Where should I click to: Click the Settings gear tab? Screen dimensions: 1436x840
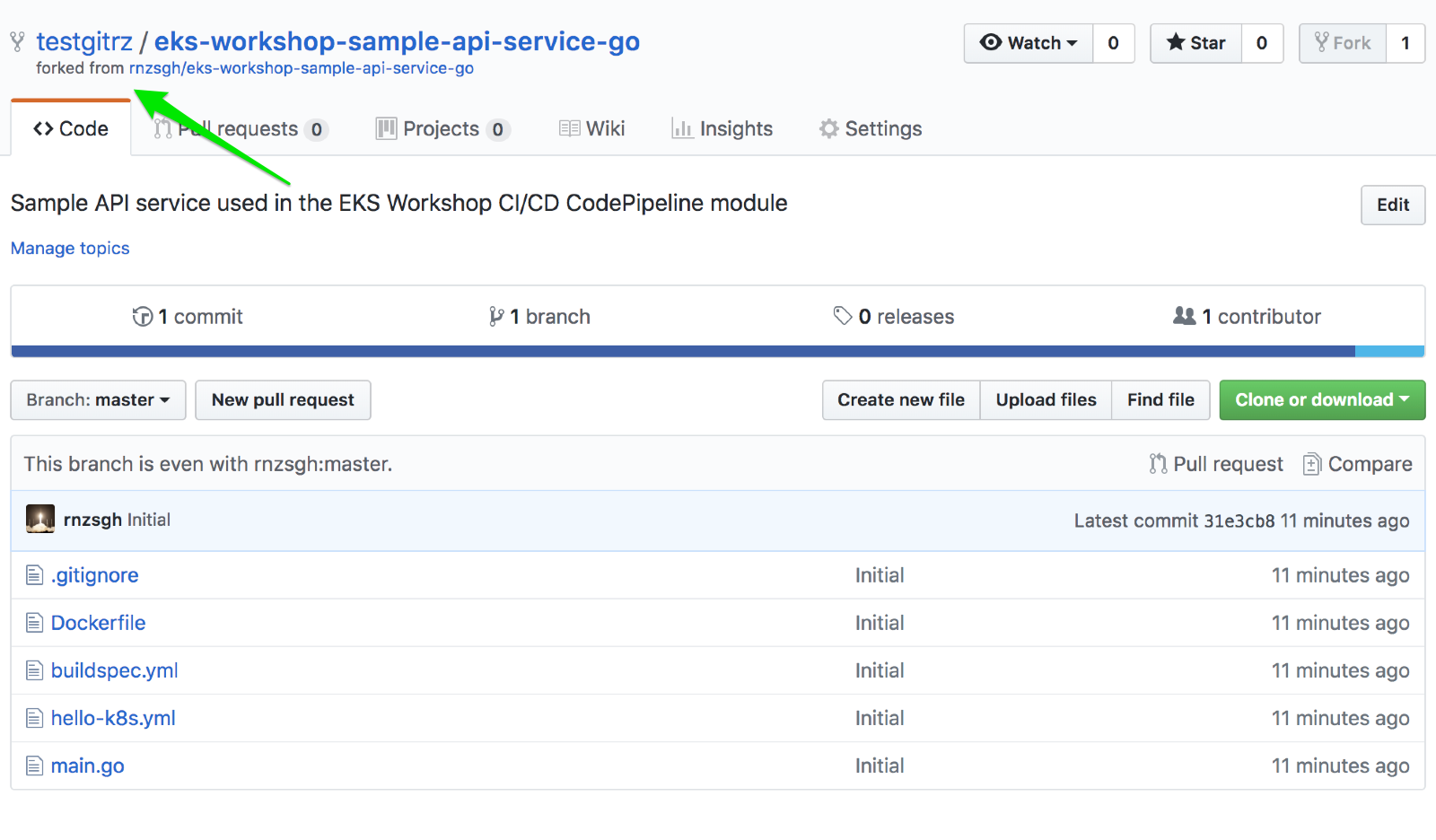coord(869,128)
